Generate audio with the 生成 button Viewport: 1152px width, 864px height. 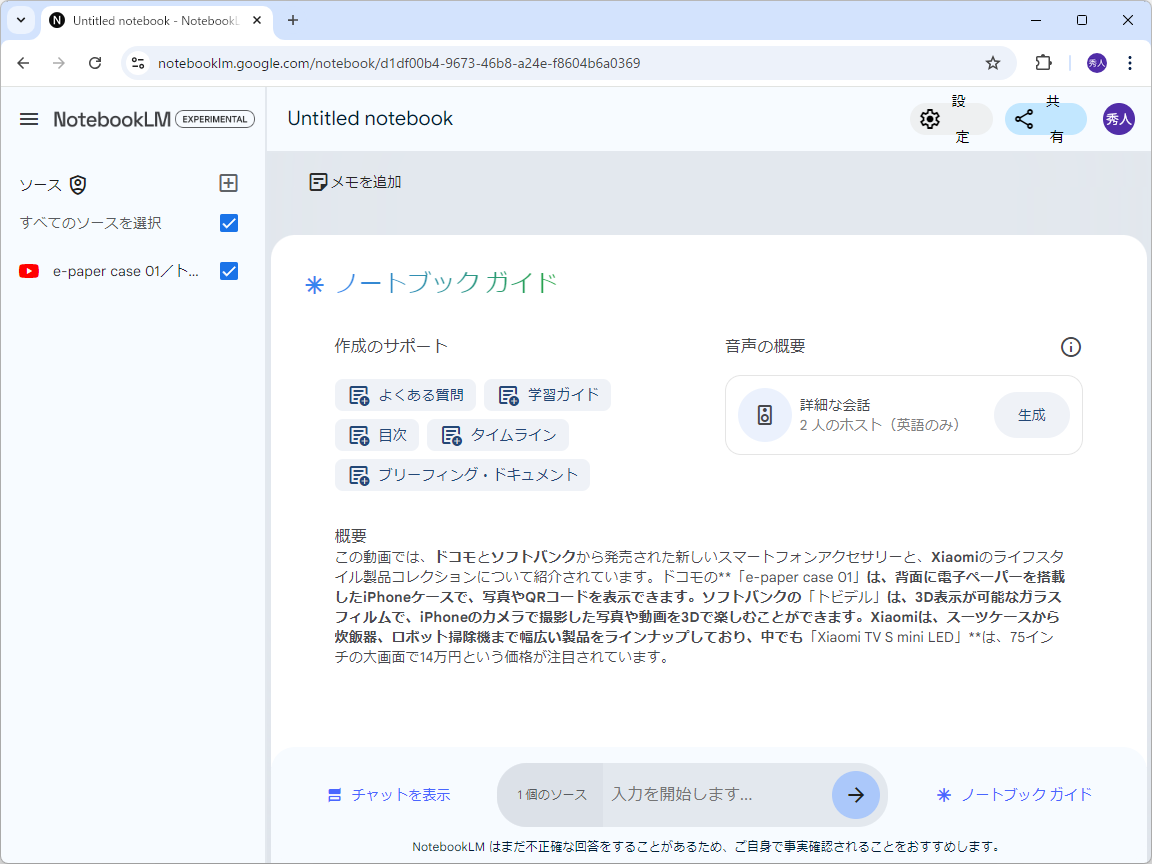[x=1031, y=414]
